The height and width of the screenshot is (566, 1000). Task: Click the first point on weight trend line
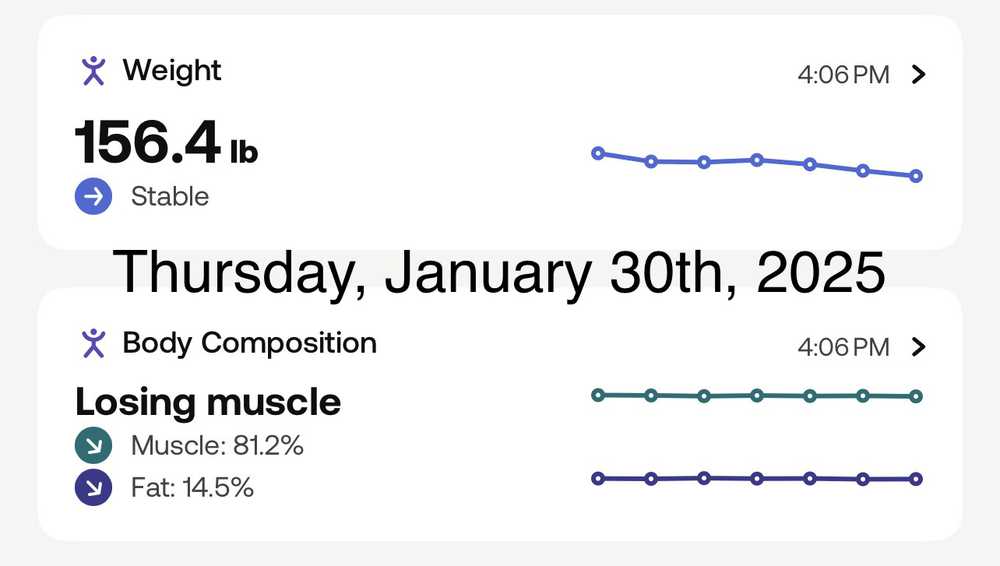(598, 153)
